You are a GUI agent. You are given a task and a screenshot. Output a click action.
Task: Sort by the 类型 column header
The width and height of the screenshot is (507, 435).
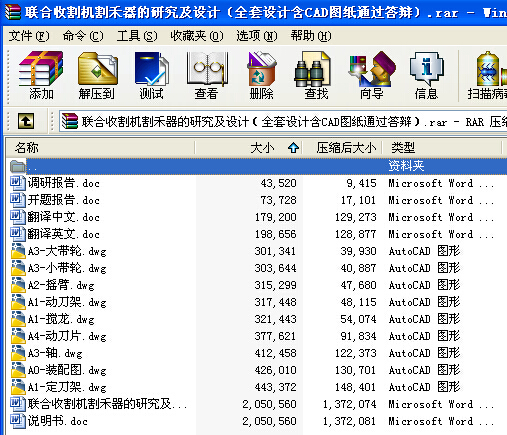442,147
